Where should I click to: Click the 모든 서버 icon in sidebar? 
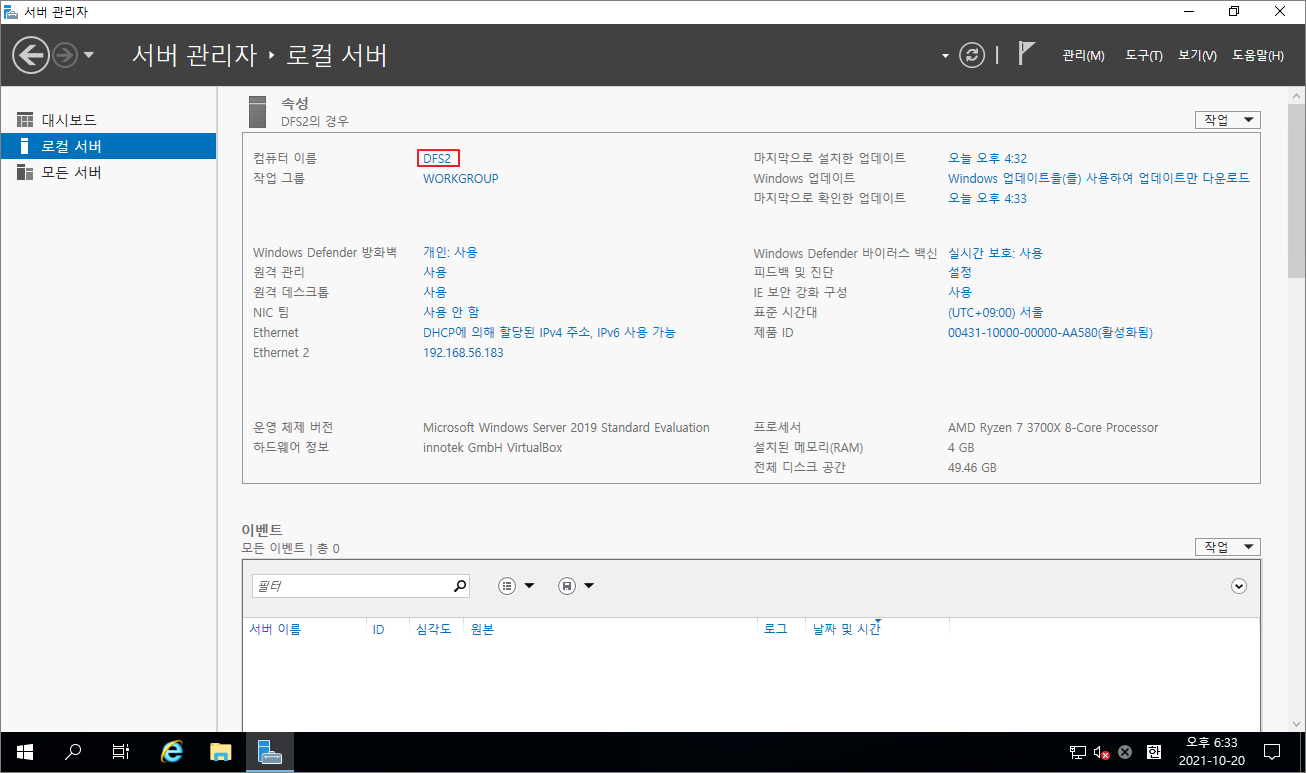click(x=25, y=172)
